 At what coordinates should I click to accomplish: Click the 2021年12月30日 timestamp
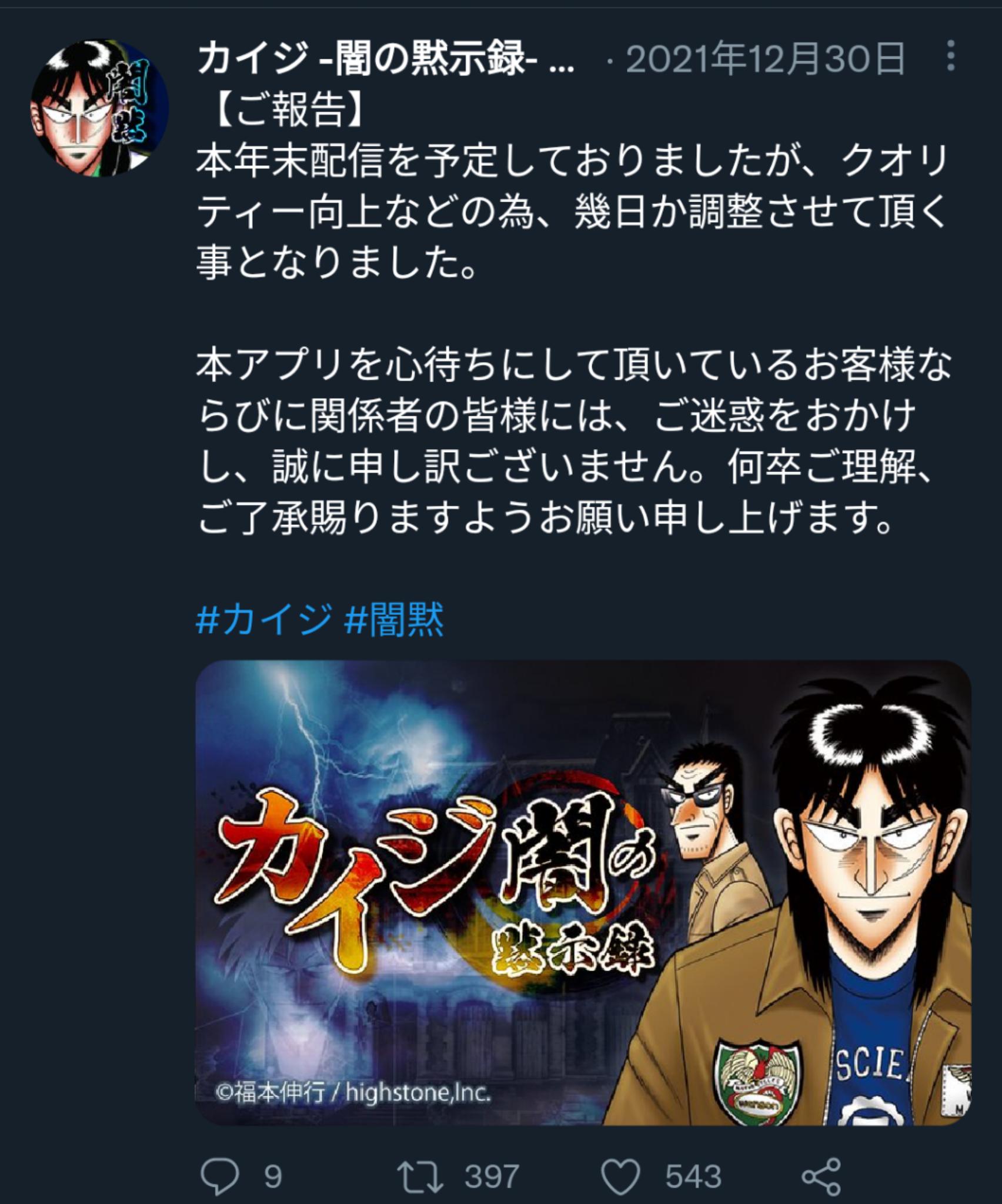[764, 59]
